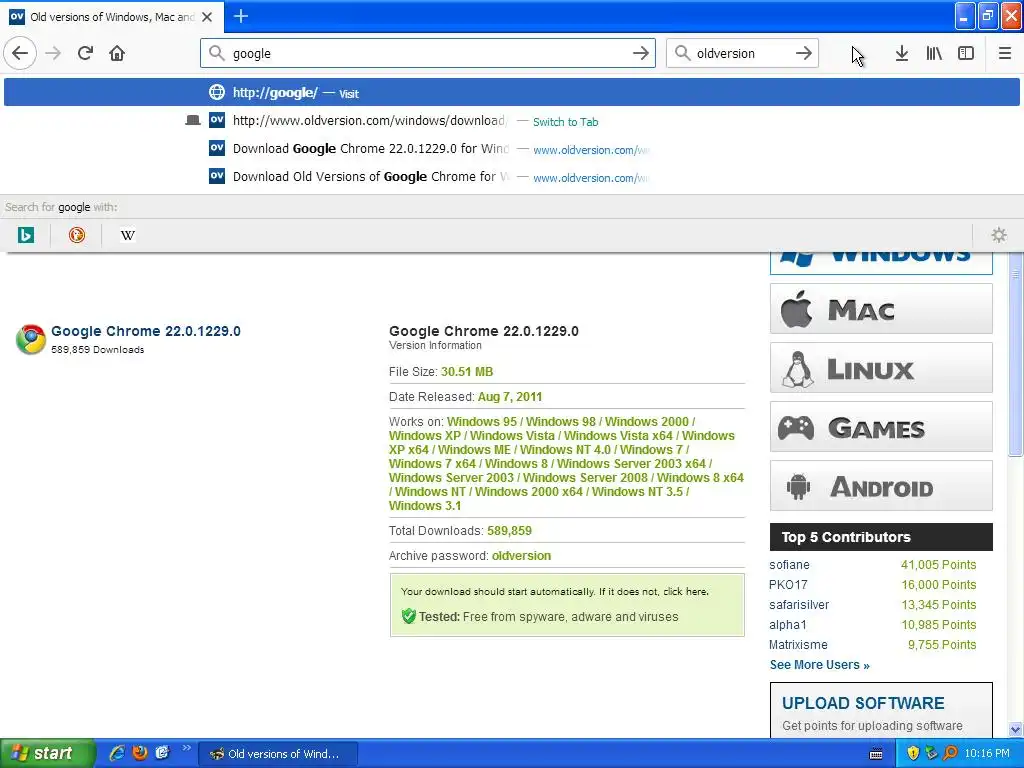Launch Internet Explorer from quick launch
Viewport: 1024px width, 768px height.
click(x=116, y=753)
